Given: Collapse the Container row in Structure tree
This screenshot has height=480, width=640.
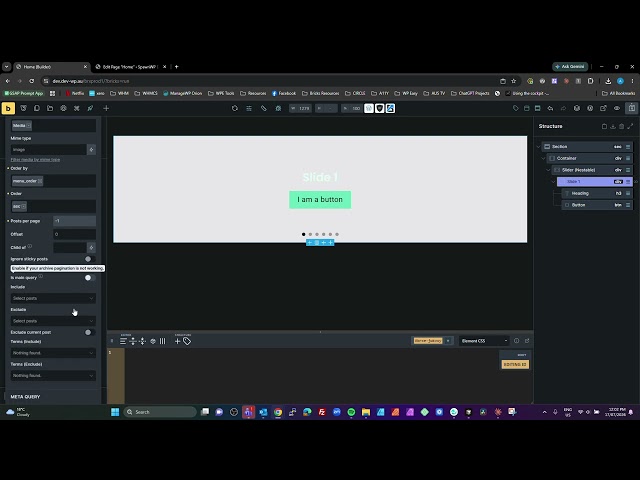Looking at the screenshot, I should (x=543, y=158).
